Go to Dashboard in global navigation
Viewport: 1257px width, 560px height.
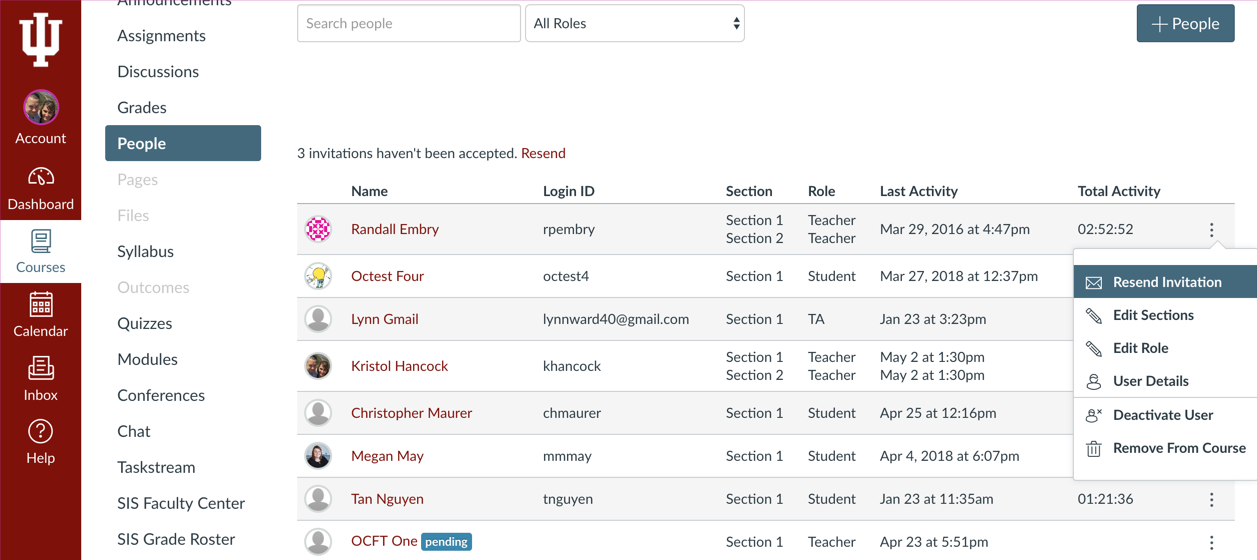[41, 189]
